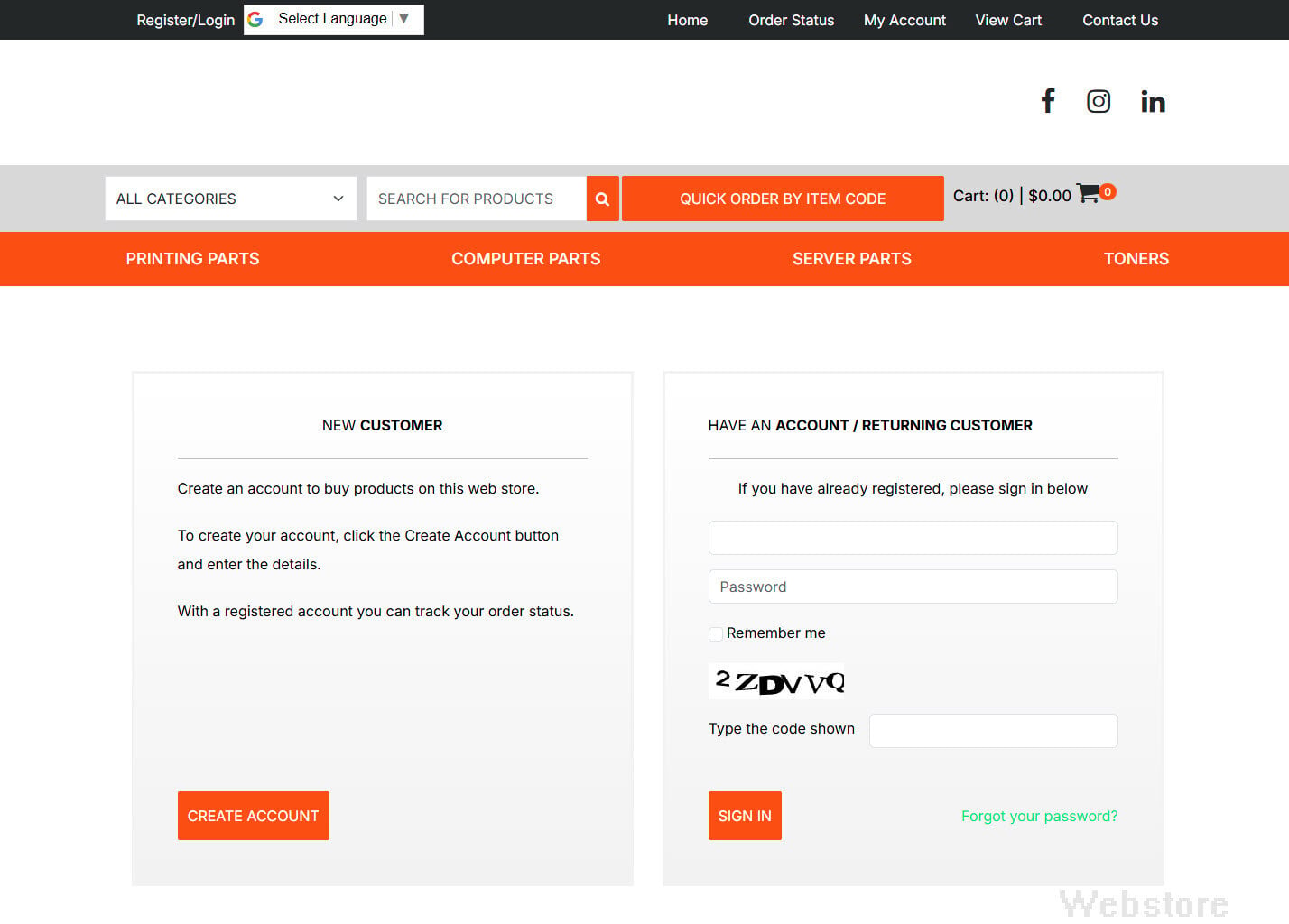Screen dimensions: 1289x924
Task: Expand the ALL CATEGORIES dropdown
Action: (x=231, y=199)
